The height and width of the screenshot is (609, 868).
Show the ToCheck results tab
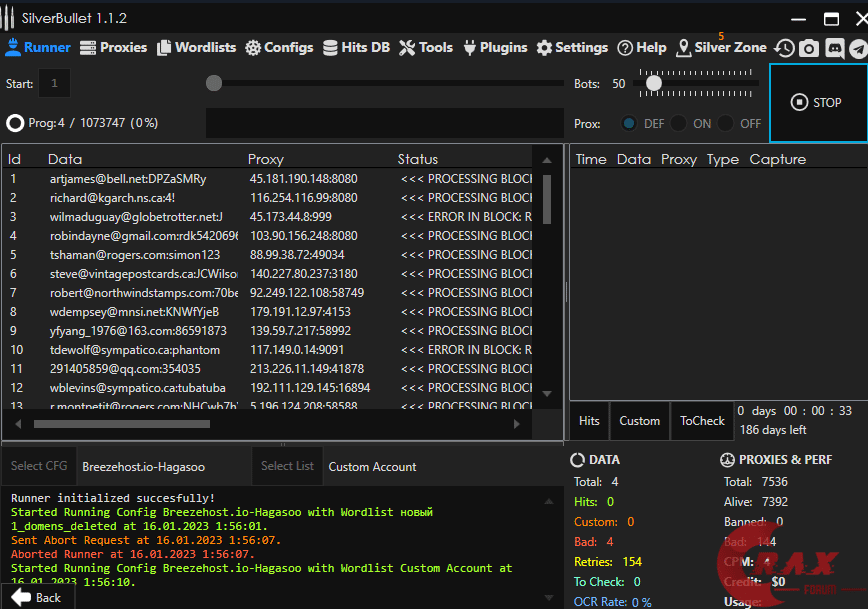(701, 421)
